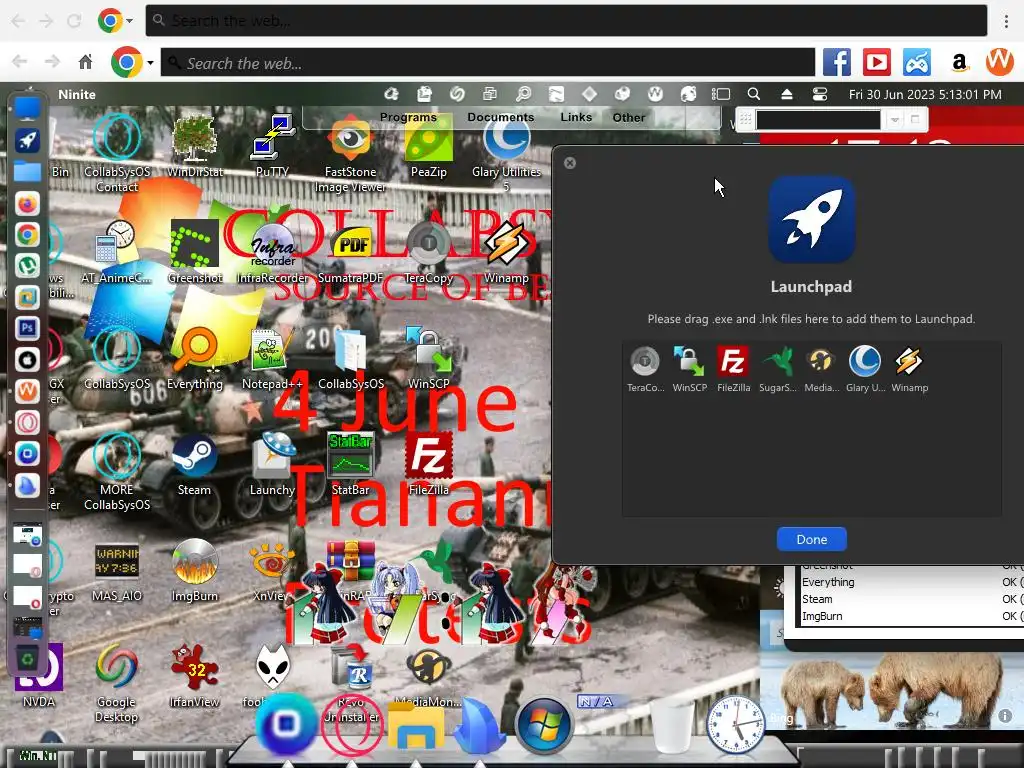1024x768 pixels.
Task: Open the three-dot menu in the top bar
Action: [x=1006, y=21]
